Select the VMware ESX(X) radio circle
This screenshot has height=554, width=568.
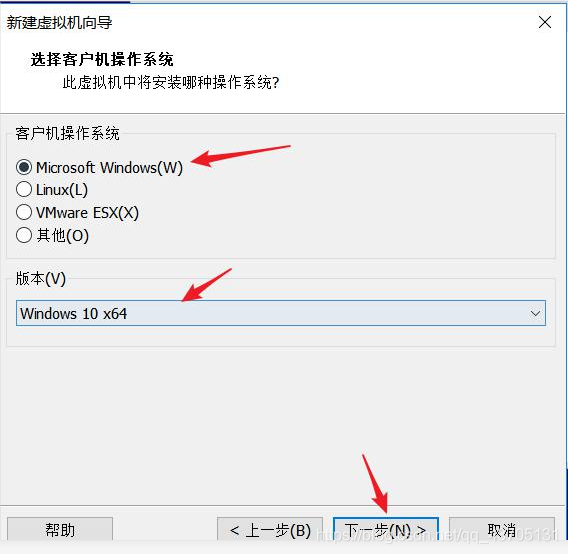click(24, 212)
